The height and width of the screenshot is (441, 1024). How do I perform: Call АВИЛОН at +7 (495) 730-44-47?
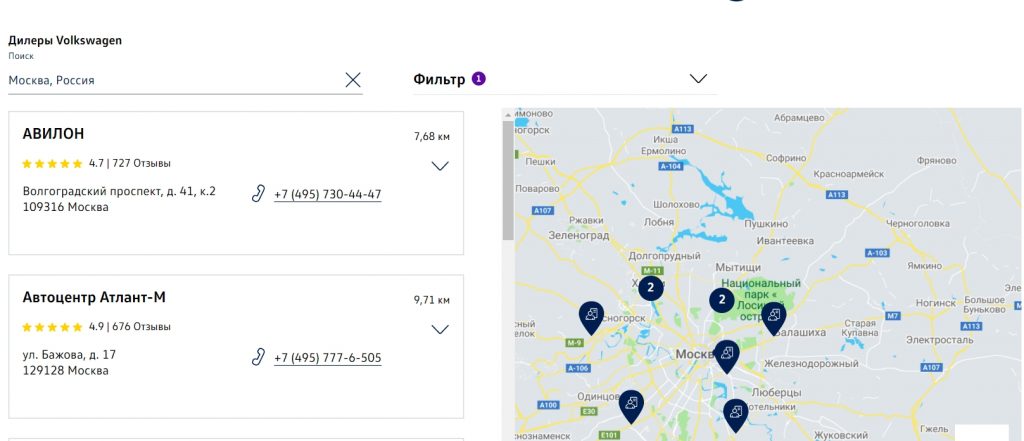(x=328, y=195)
